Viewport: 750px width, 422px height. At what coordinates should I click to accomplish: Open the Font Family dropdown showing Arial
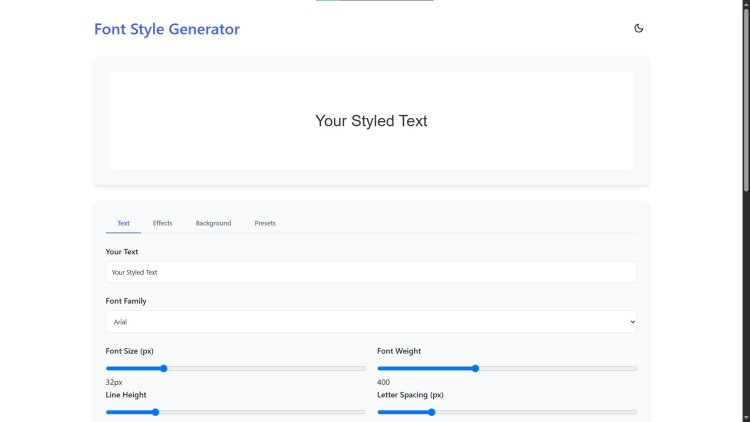click(x=371, y=322)
